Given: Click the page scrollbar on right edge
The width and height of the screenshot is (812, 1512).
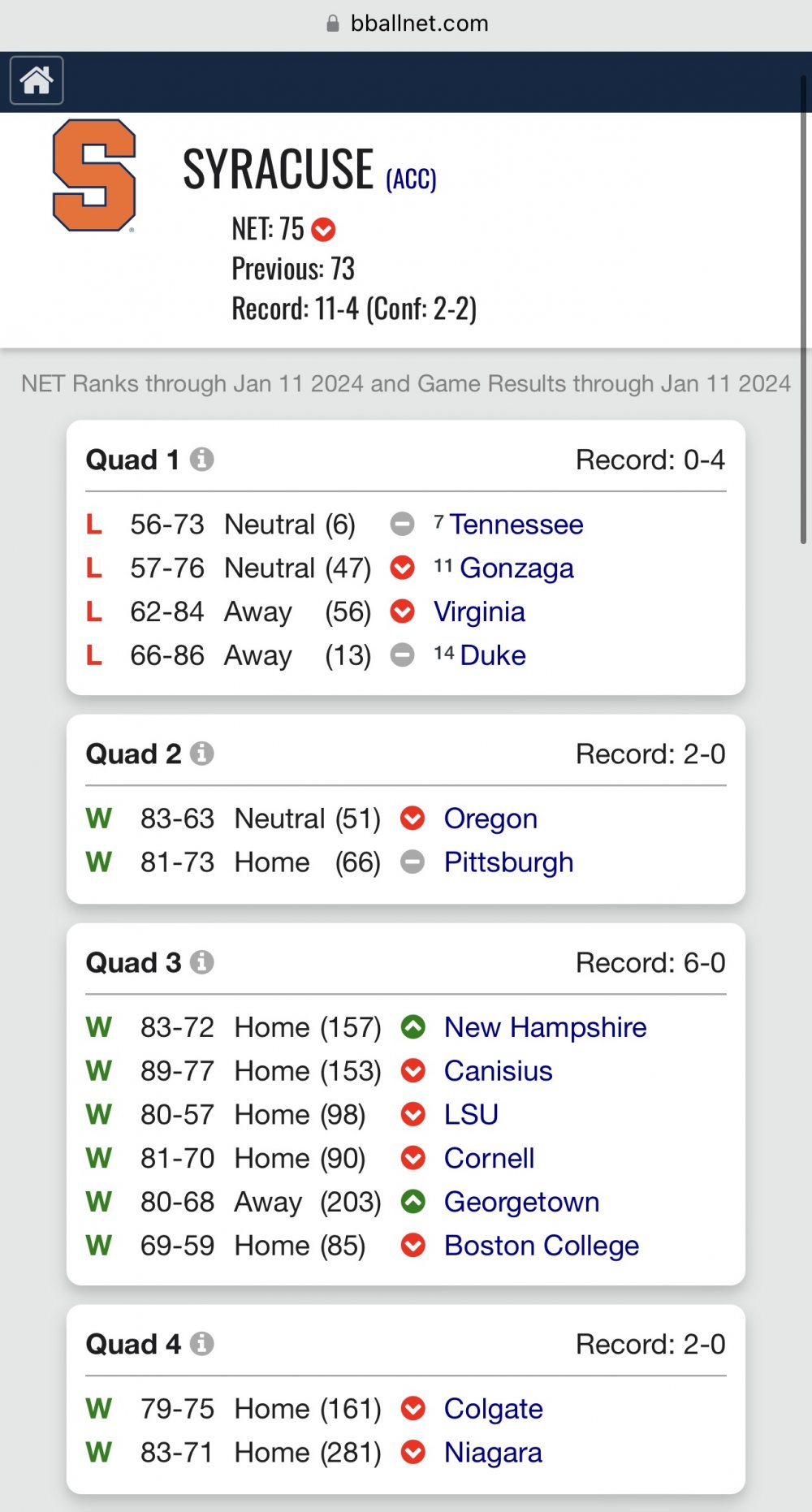Looking at the screenshot, I should tap(803, 309).
